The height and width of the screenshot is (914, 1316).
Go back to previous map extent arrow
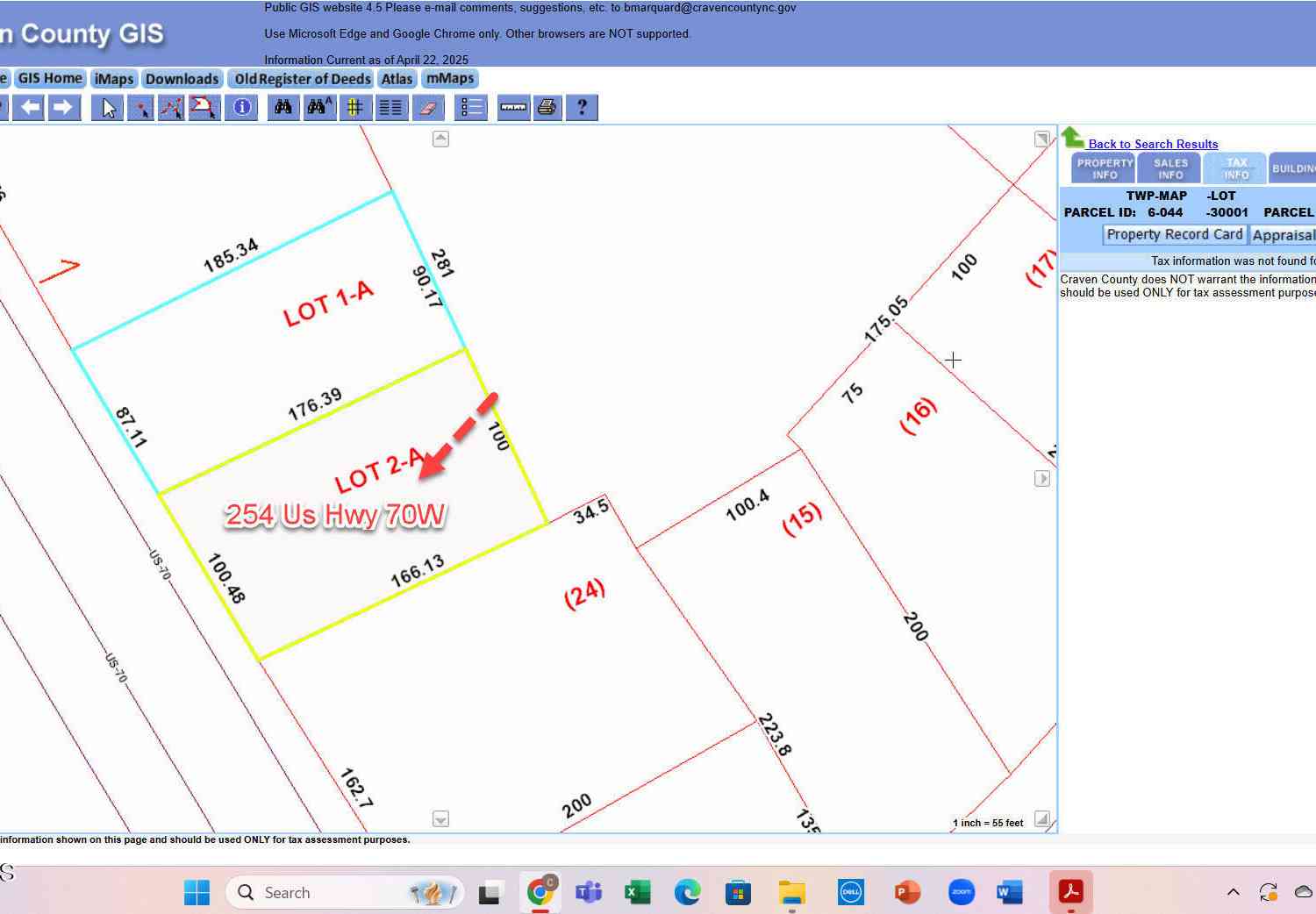point(31,107)
